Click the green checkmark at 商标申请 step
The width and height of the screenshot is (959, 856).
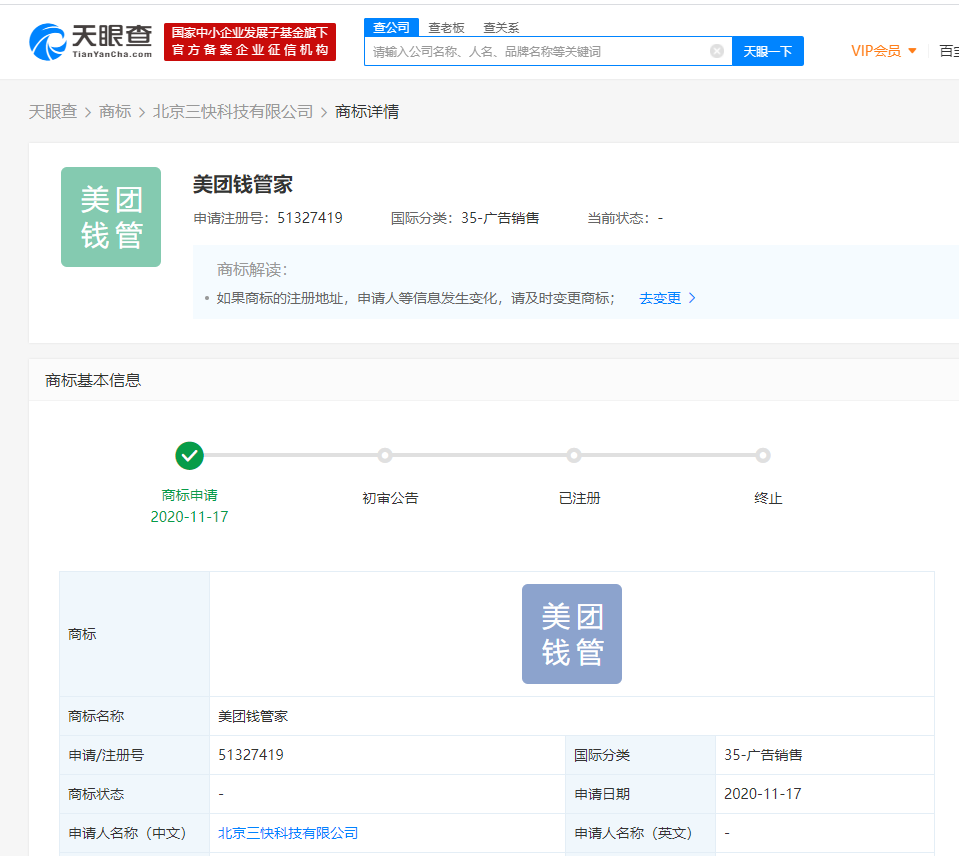[189, 456]
